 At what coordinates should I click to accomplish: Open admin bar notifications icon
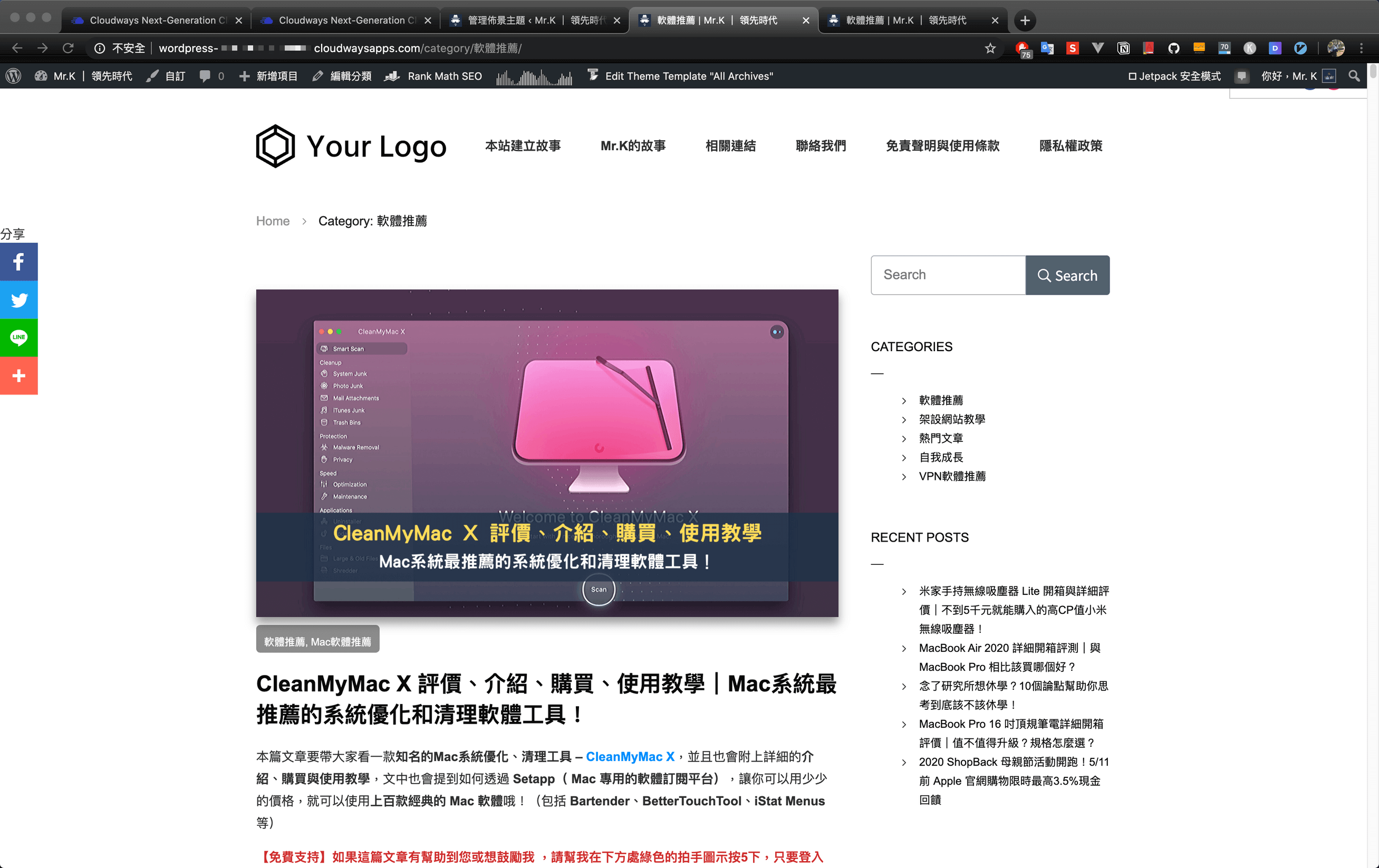(x=1241, y=76)
